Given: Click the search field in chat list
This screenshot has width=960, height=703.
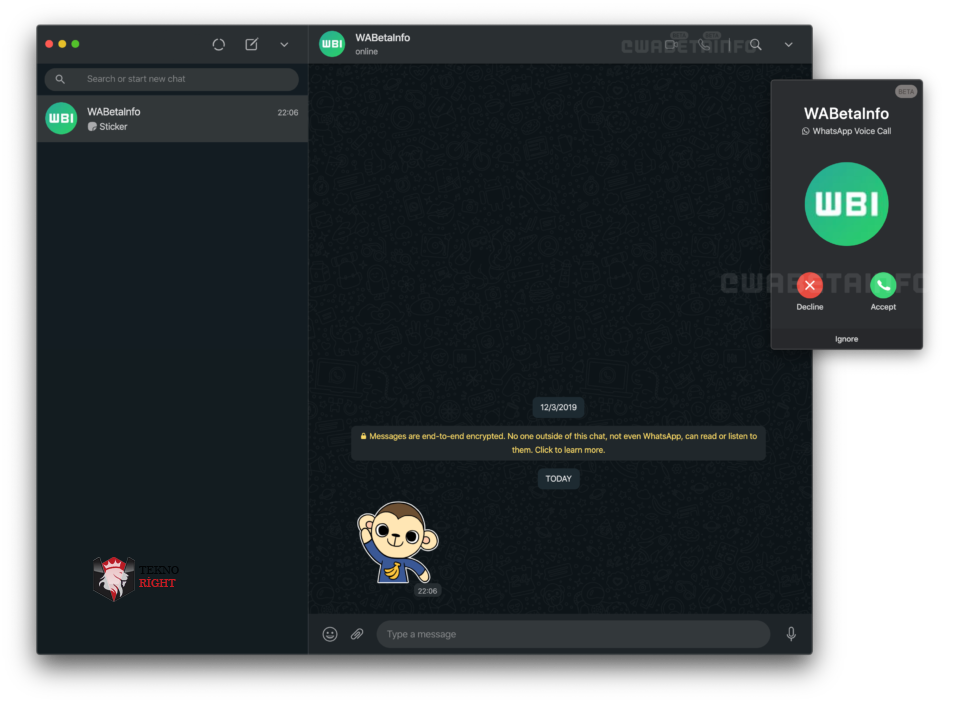Looking at the screenshot, I should (171, 79).
